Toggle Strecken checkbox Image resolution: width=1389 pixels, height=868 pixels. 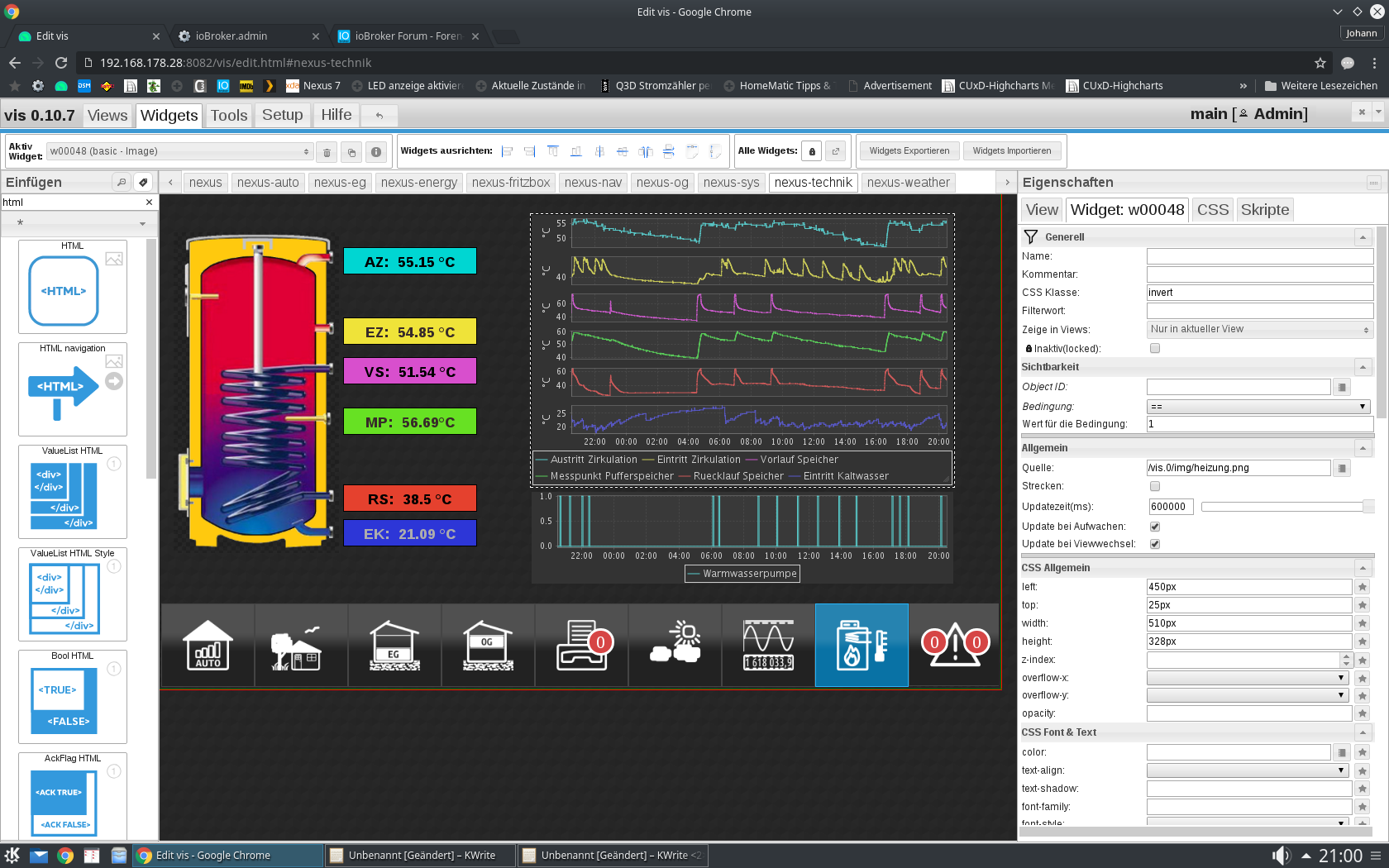tap(1155, 486)
